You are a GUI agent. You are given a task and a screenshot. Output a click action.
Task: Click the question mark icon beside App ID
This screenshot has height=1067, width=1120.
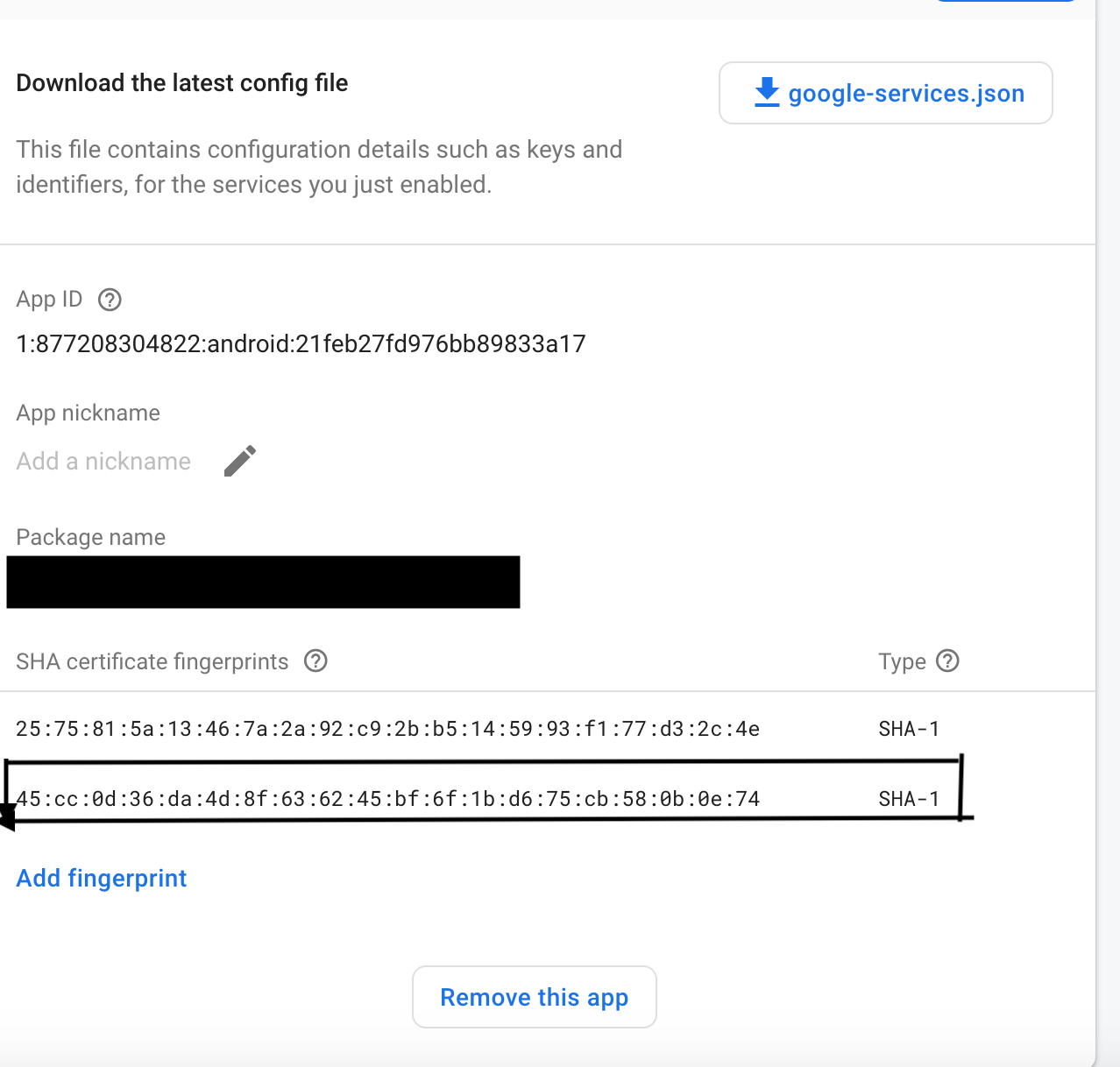tap(109, 300)
